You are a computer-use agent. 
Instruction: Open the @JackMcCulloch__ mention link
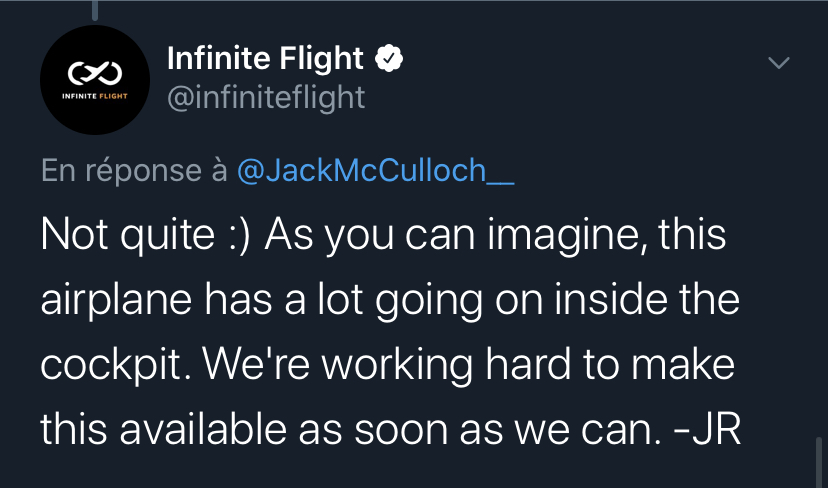pyautogui.click(x=376, y=171)
